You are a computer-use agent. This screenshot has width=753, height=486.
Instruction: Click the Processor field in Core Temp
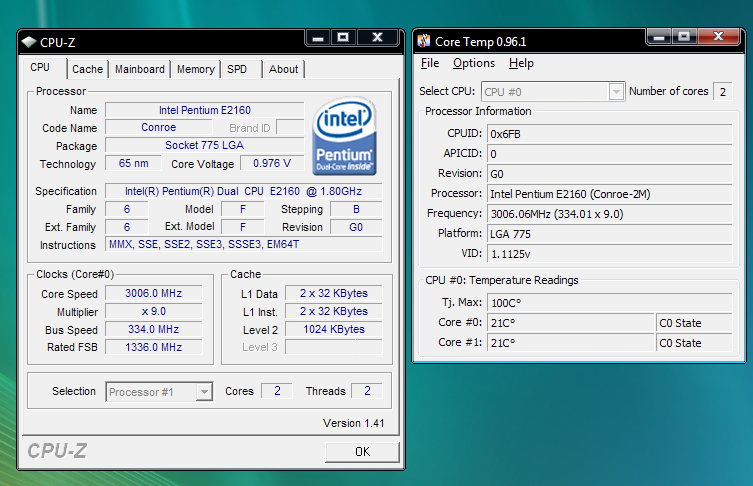609,194
